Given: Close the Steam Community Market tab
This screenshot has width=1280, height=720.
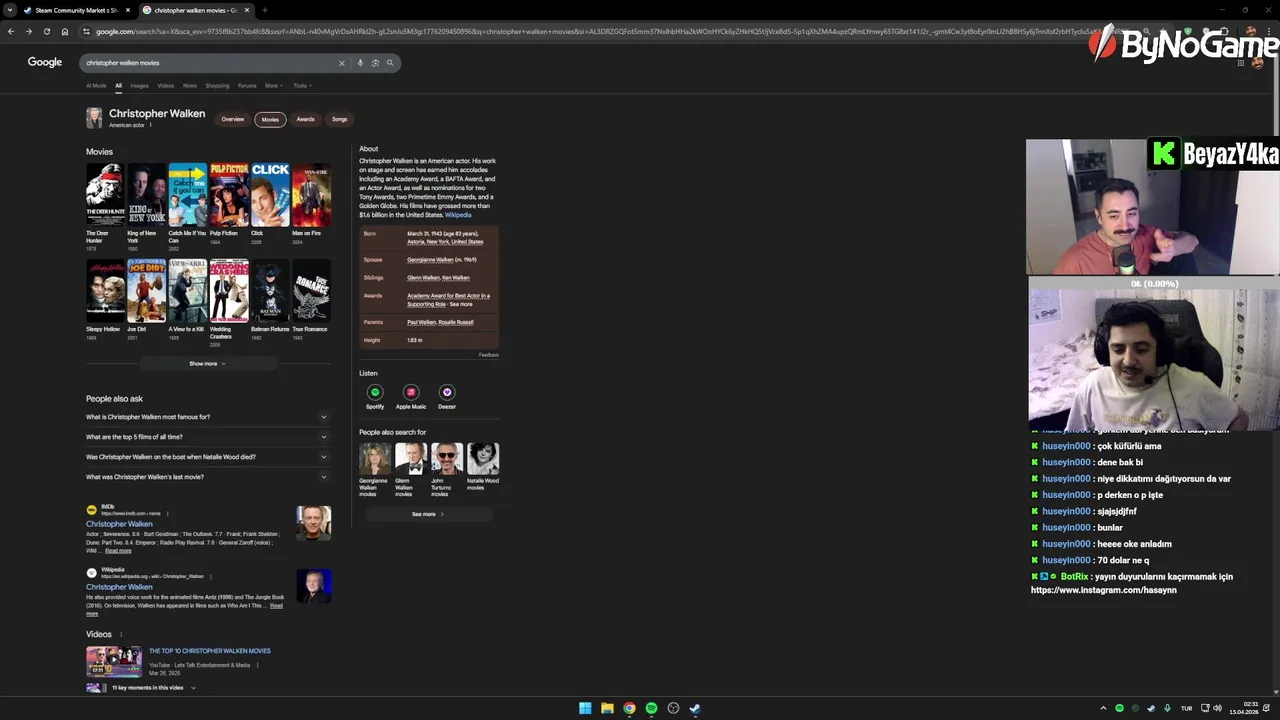Looking at the screenshot, I should [128, 10].
